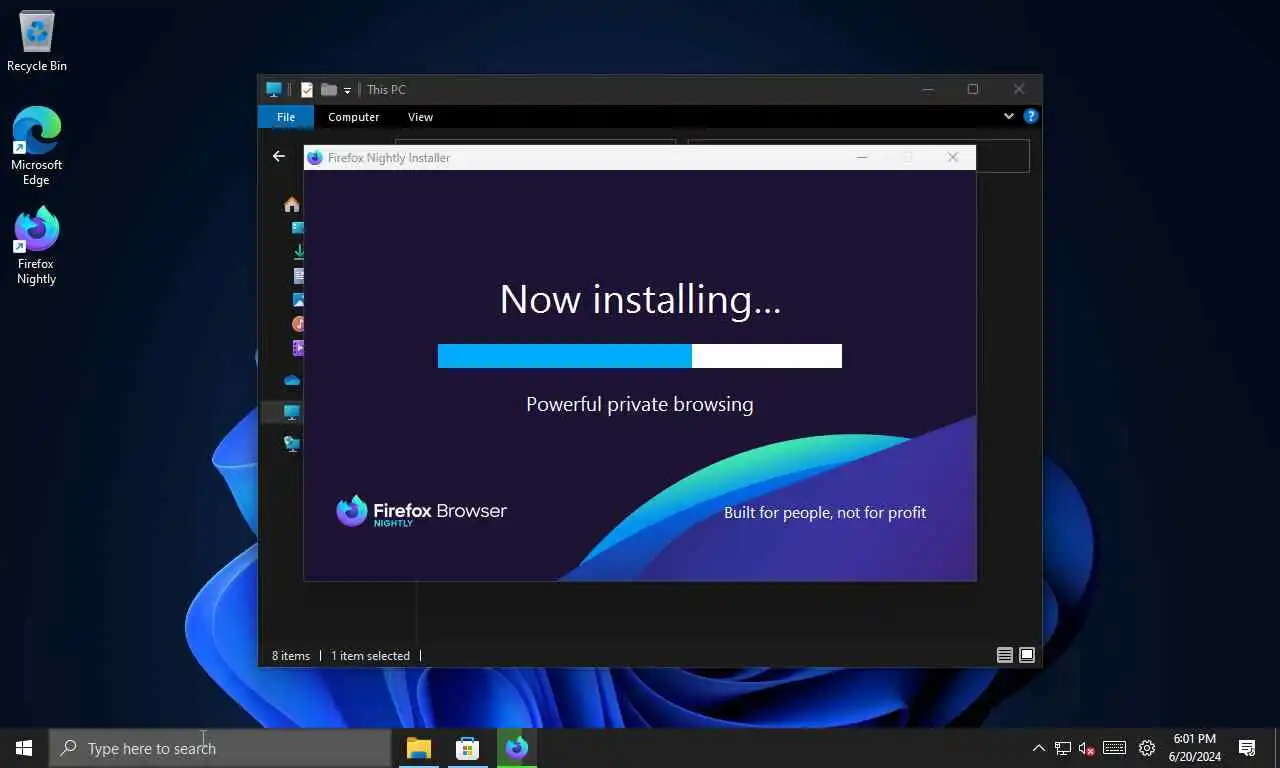Viewport: 1280px width, 768px height.
Task: Open notification center icon
Action: pos(1247,748)
